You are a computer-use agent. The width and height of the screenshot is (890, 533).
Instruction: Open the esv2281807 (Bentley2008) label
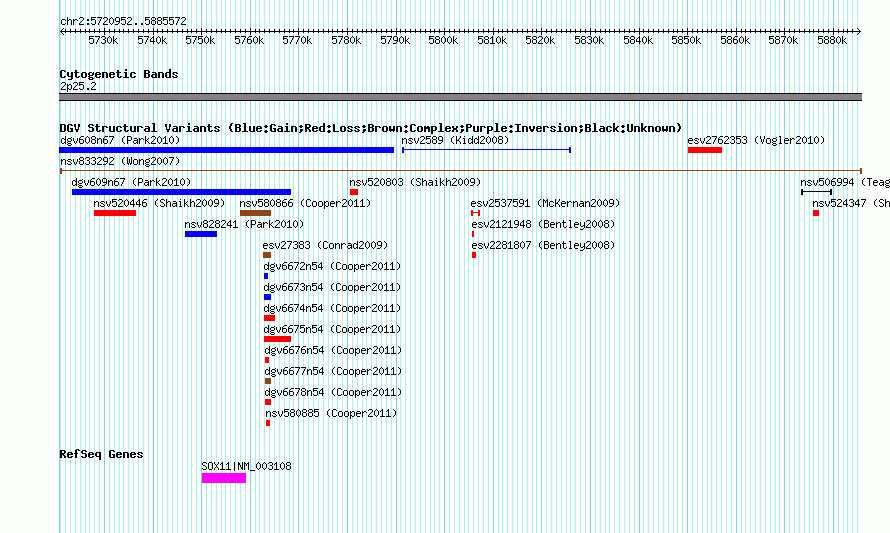pos(543,245)
